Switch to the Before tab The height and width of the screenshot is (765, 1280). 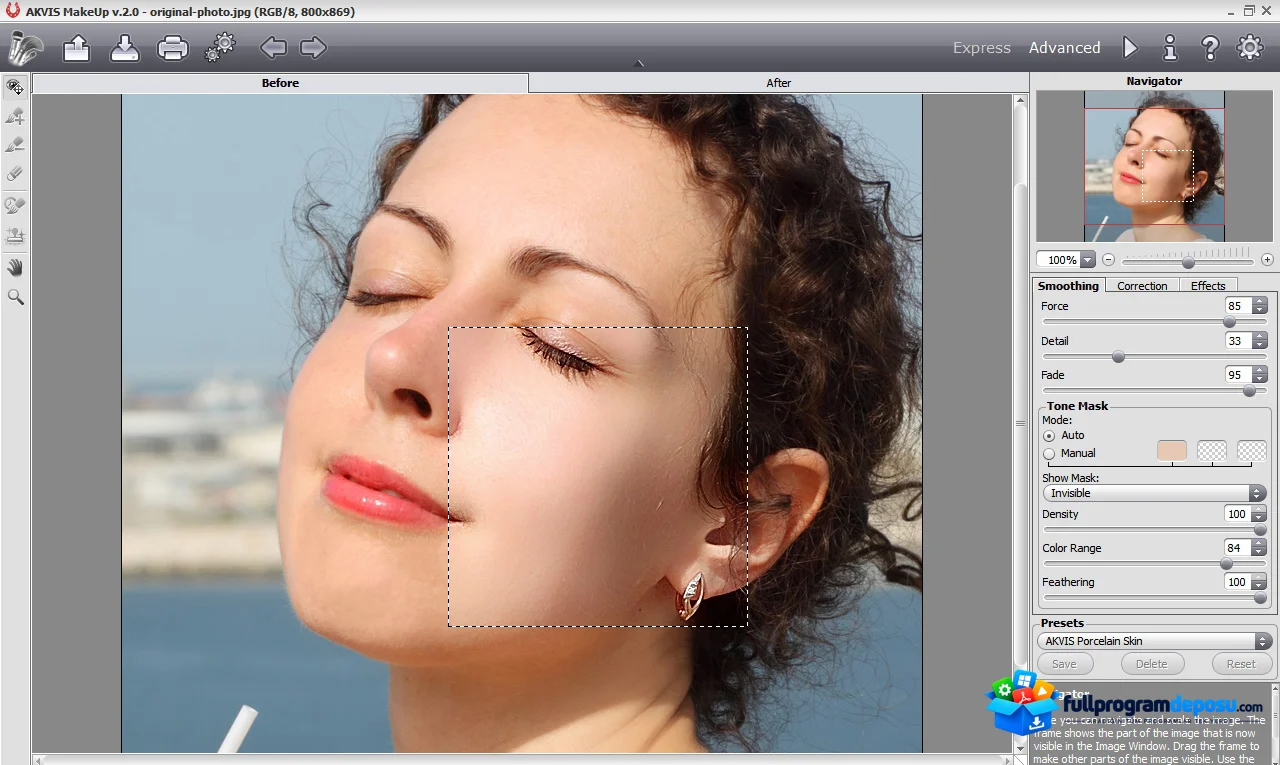point(280,83)
